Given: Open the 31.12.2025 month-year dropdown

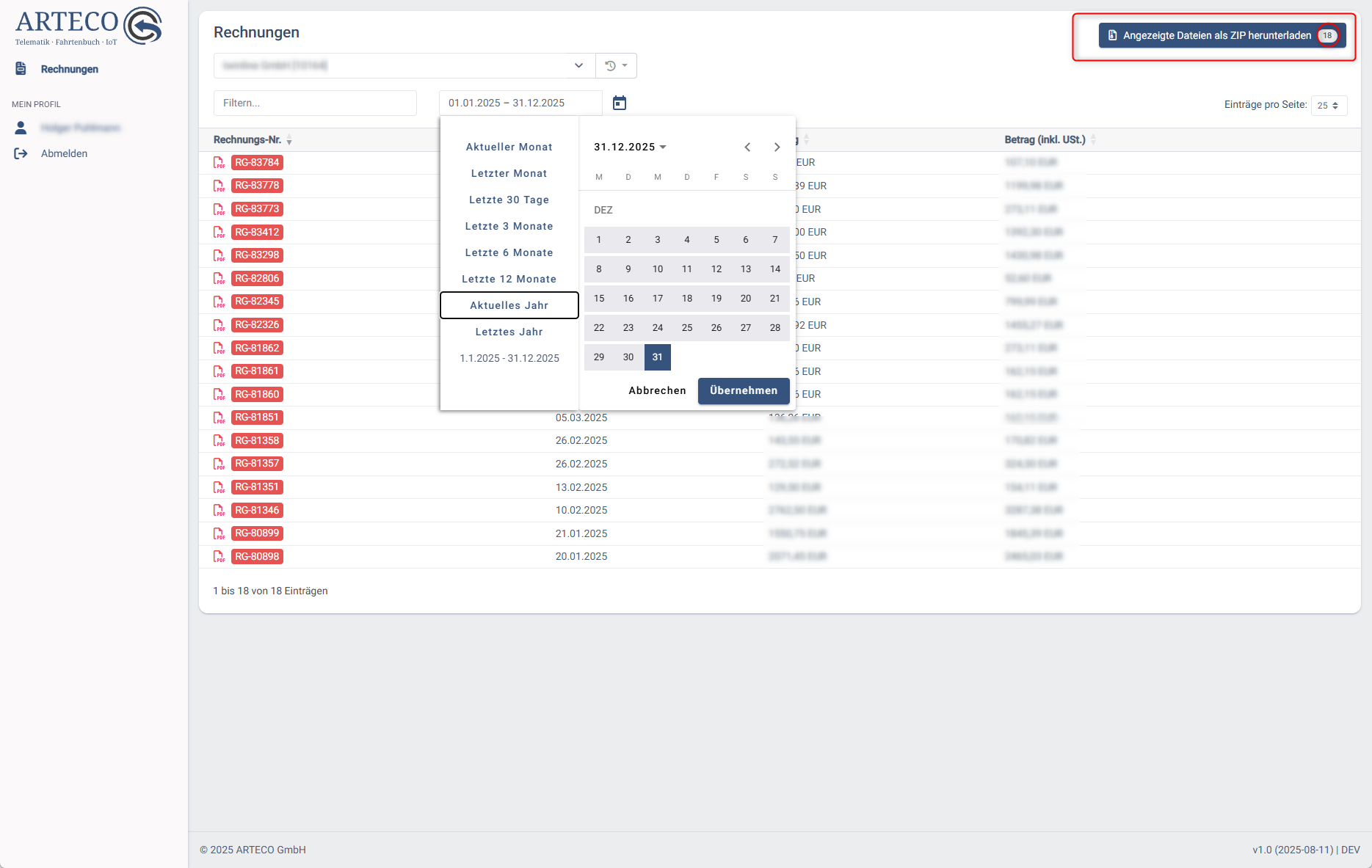Looking at the screenshot, I should pos(630,147).
